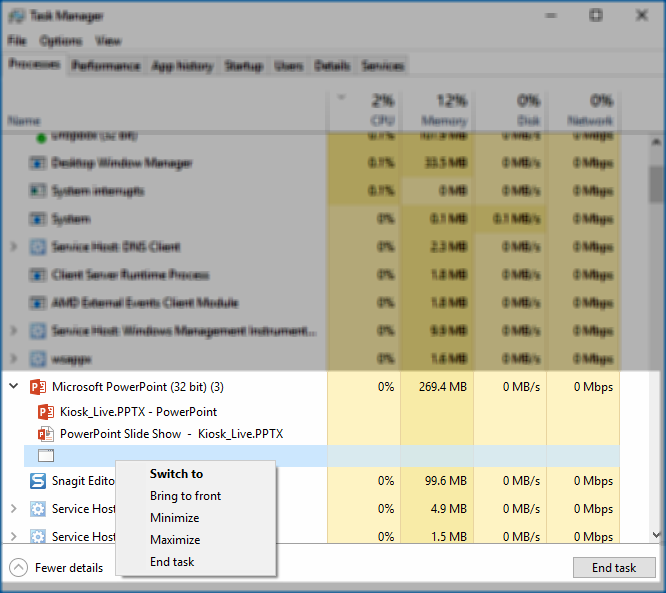
Task: Click the Service Host gear icon with 1.5 MB
Action: [x=38, y=537]
